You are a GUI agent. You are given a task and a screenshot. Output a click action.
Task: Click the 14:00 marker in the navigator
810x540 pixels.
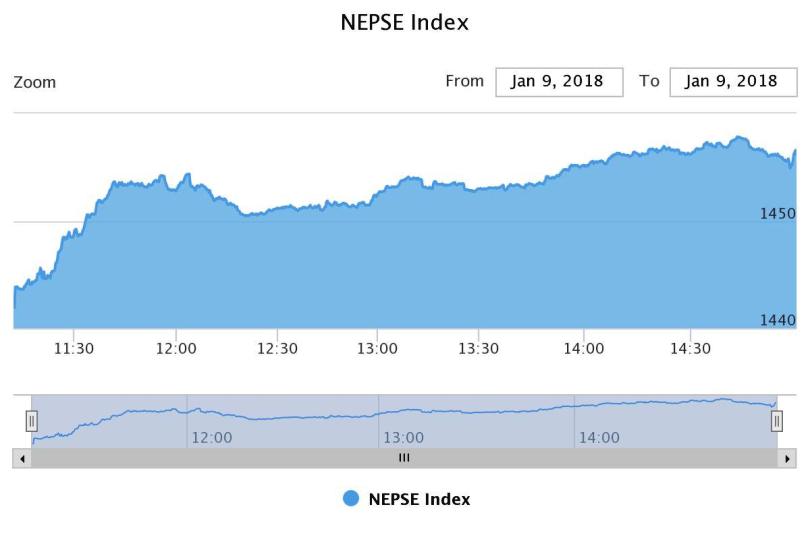point(598,437)
